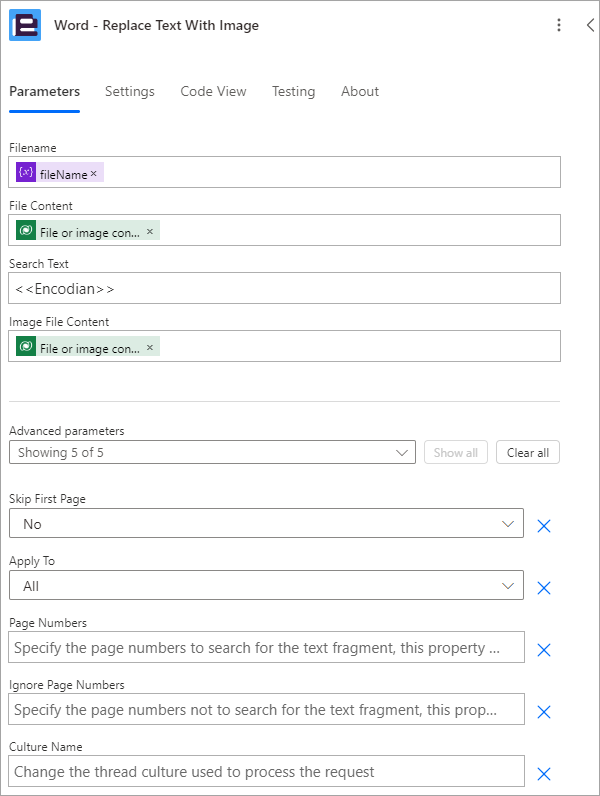Switch to the Code View tab
This screenshot has width=600, height=796.
point(213,91)
